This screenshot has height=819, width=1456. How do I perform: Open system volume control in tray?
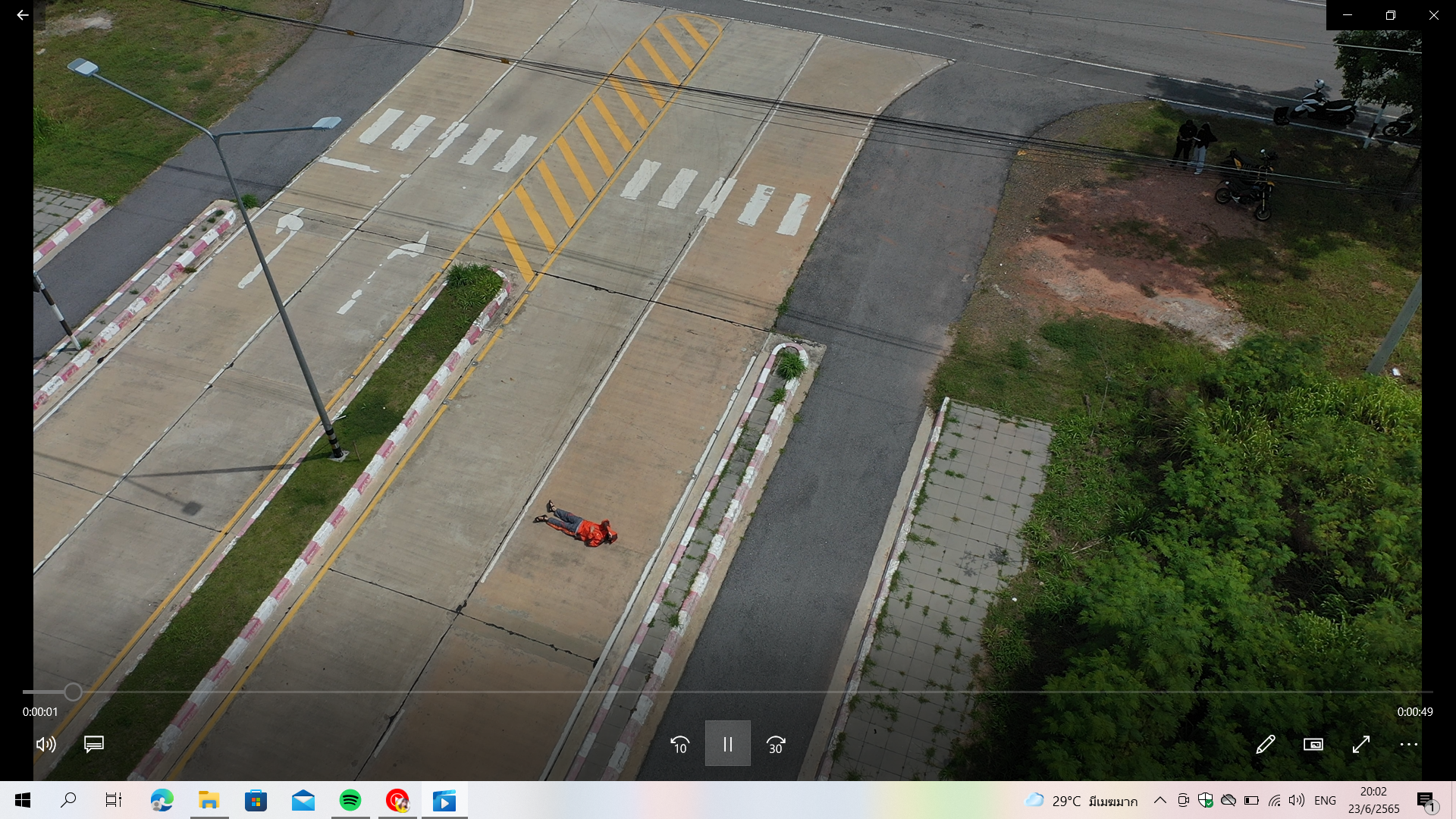[x=1297, y=800]
